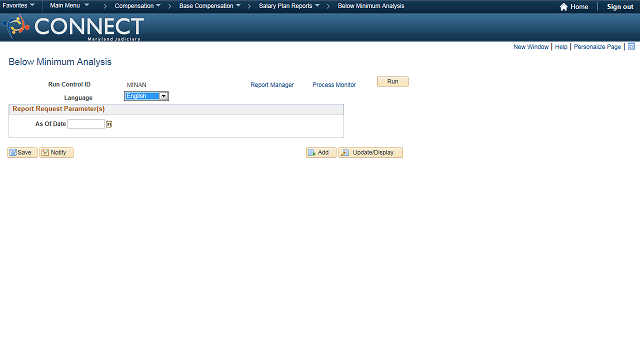Viewport: 640px width, 360px height.
Task: Expand the Main Menu dropdown
Action: 69,6
